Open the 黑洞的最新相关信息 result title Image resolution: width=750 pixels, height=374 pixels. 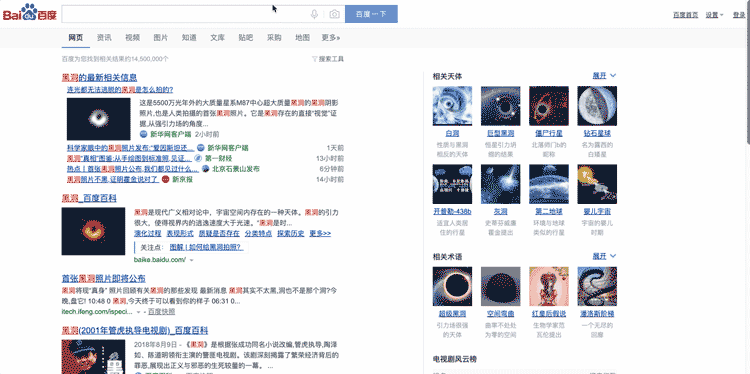click(99, 77)
